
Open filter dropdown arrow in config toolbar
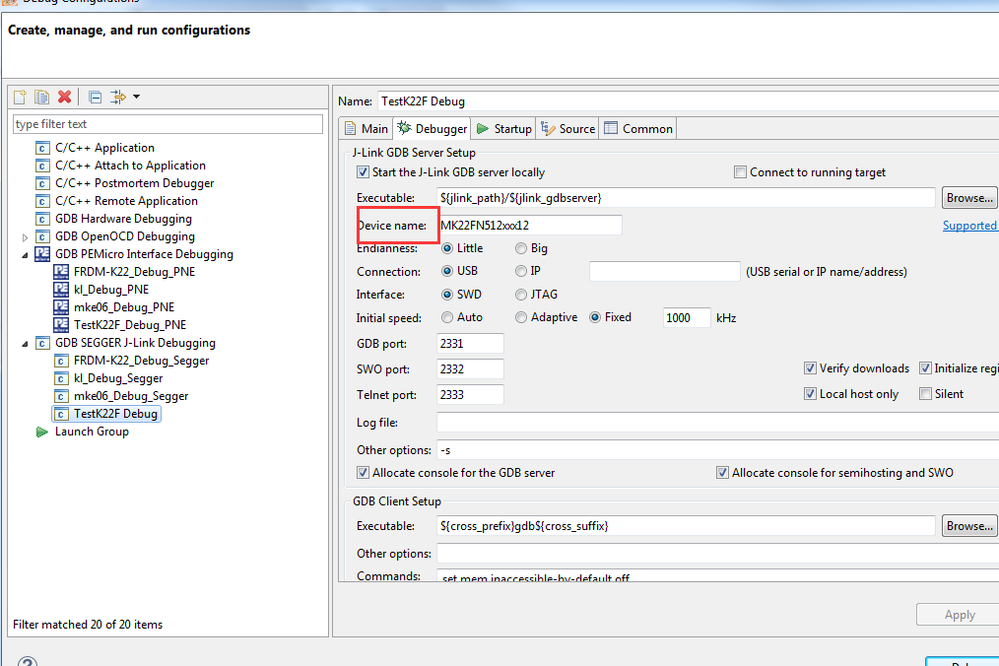136,97
